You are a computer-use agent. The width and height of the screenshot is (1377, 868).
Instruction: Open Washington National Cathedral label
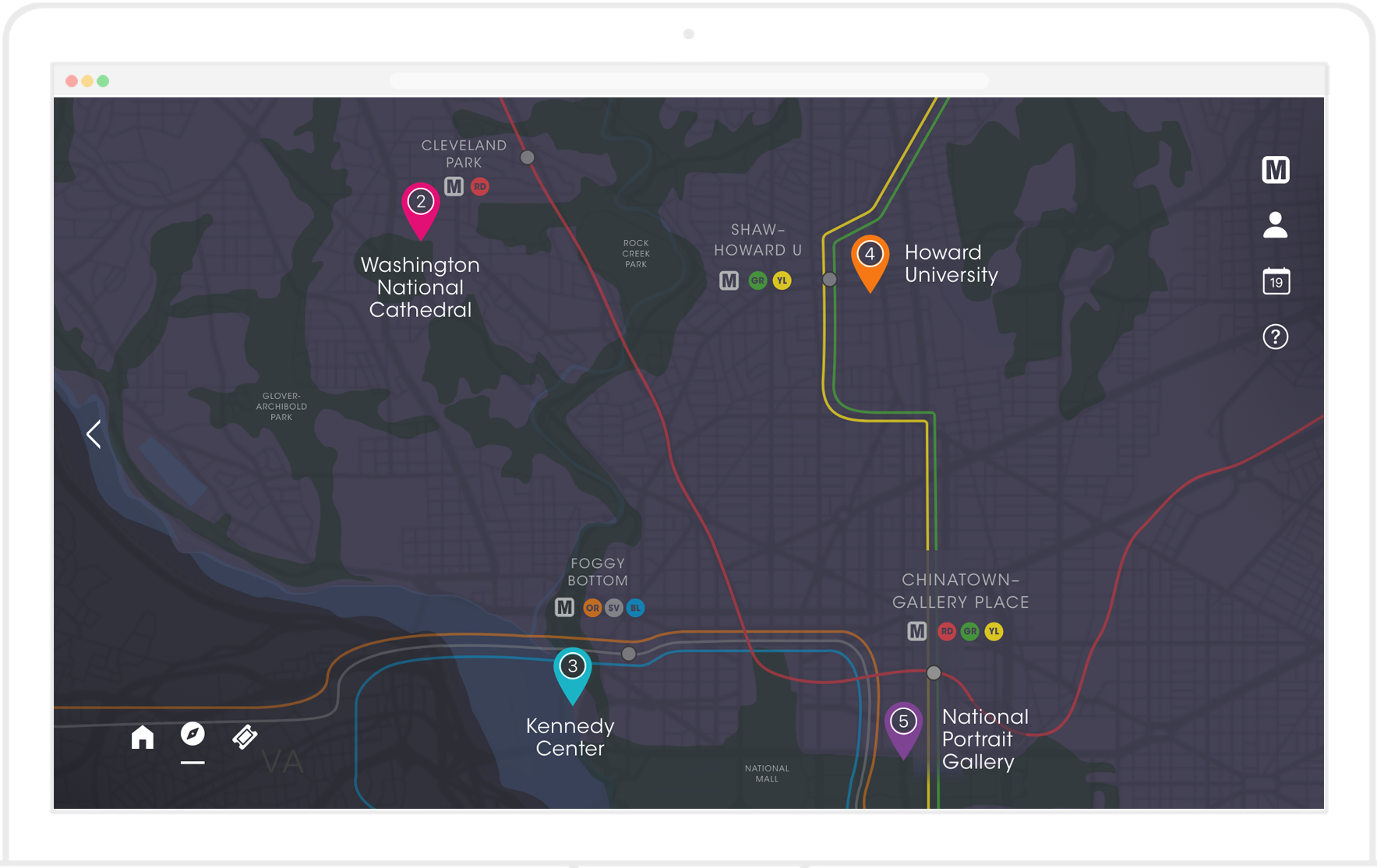click(420, 288)
